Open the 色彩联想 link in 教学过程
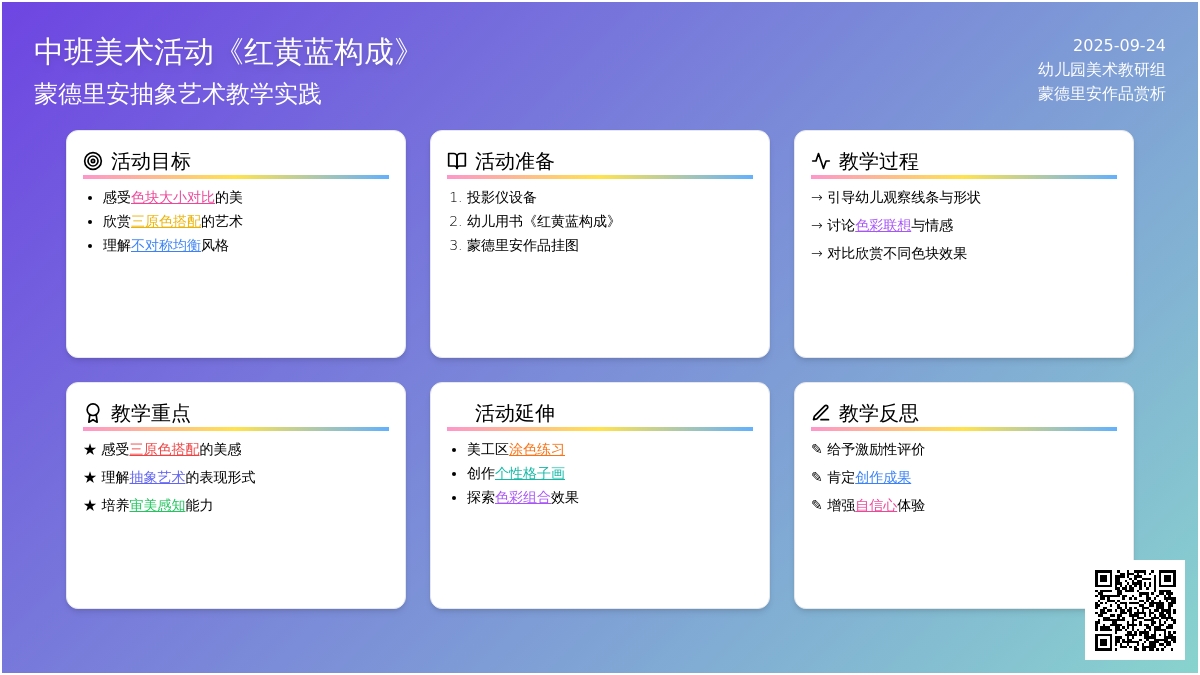Viewport: 1200px width, 675px height. click(x=883, y=226)
